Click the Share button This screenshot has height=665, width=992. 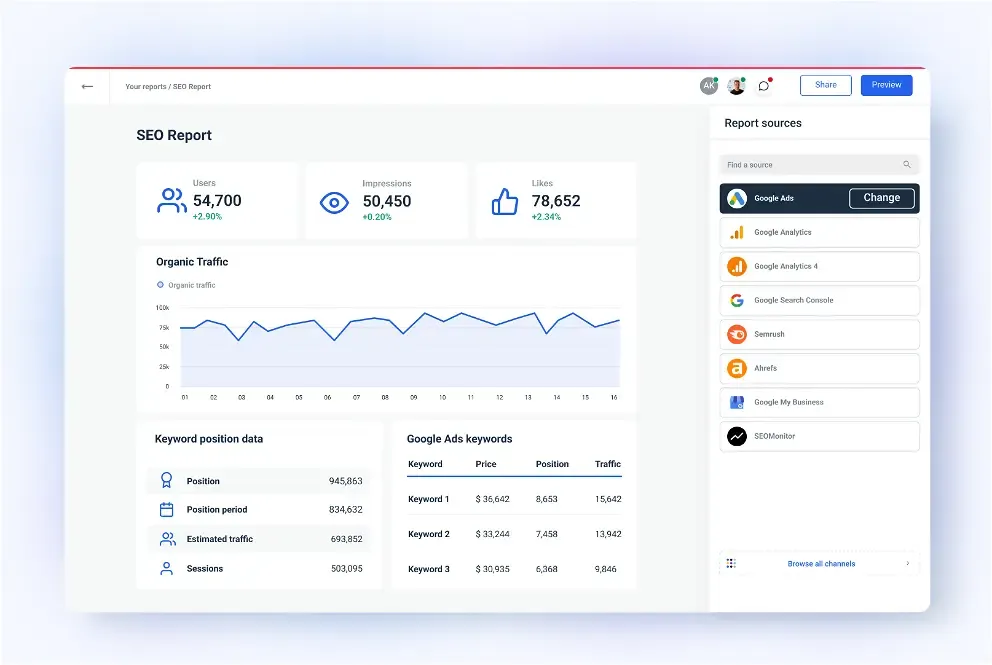coord(826,85)
